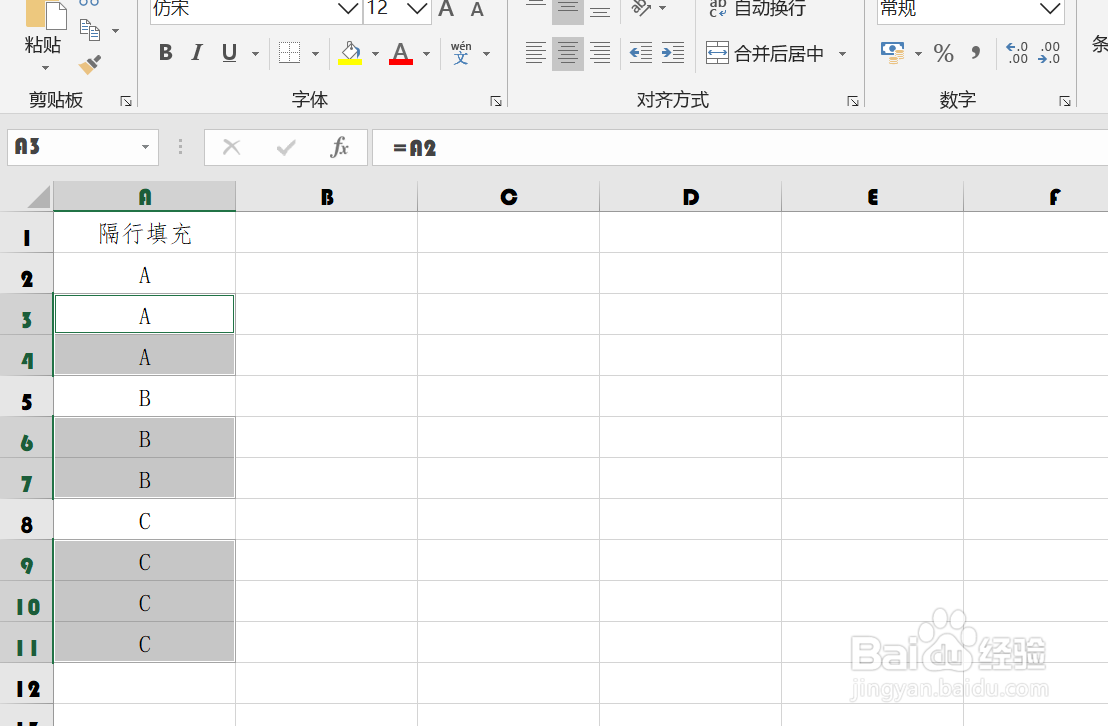Open Merge and Center dropdown arrow
1108x726 pixels.
coord(842,54)
